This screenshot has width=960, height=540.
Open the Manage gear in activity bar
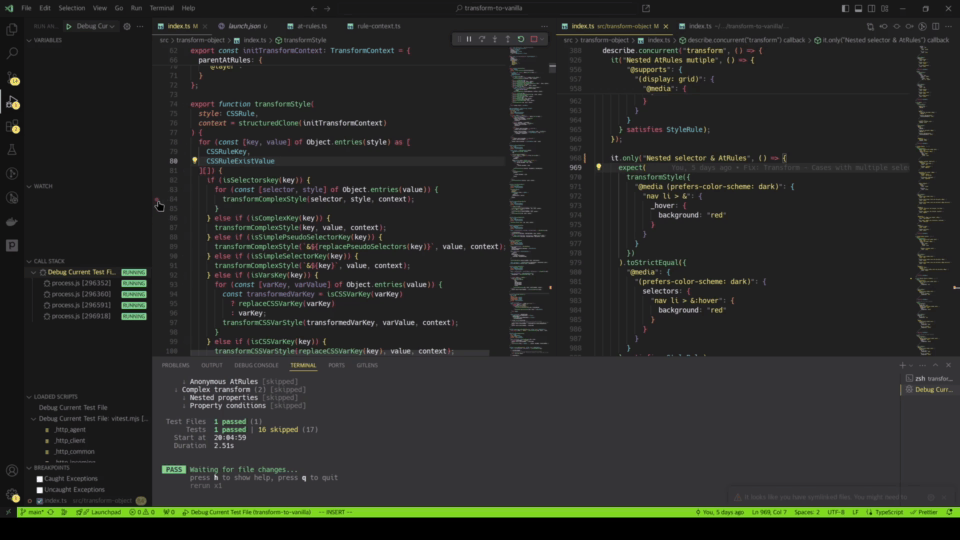coord(12,495)
